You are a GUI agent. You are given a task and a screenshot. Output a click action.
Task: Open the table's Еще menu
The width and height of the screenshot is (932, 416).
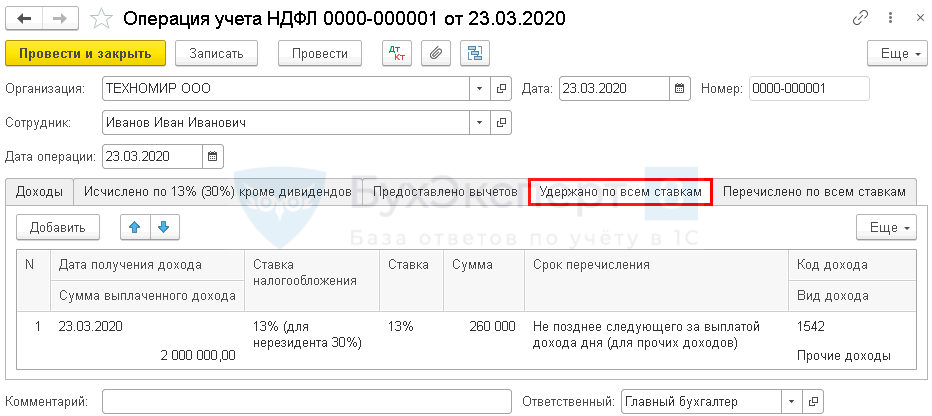click(x=886, y=228)
